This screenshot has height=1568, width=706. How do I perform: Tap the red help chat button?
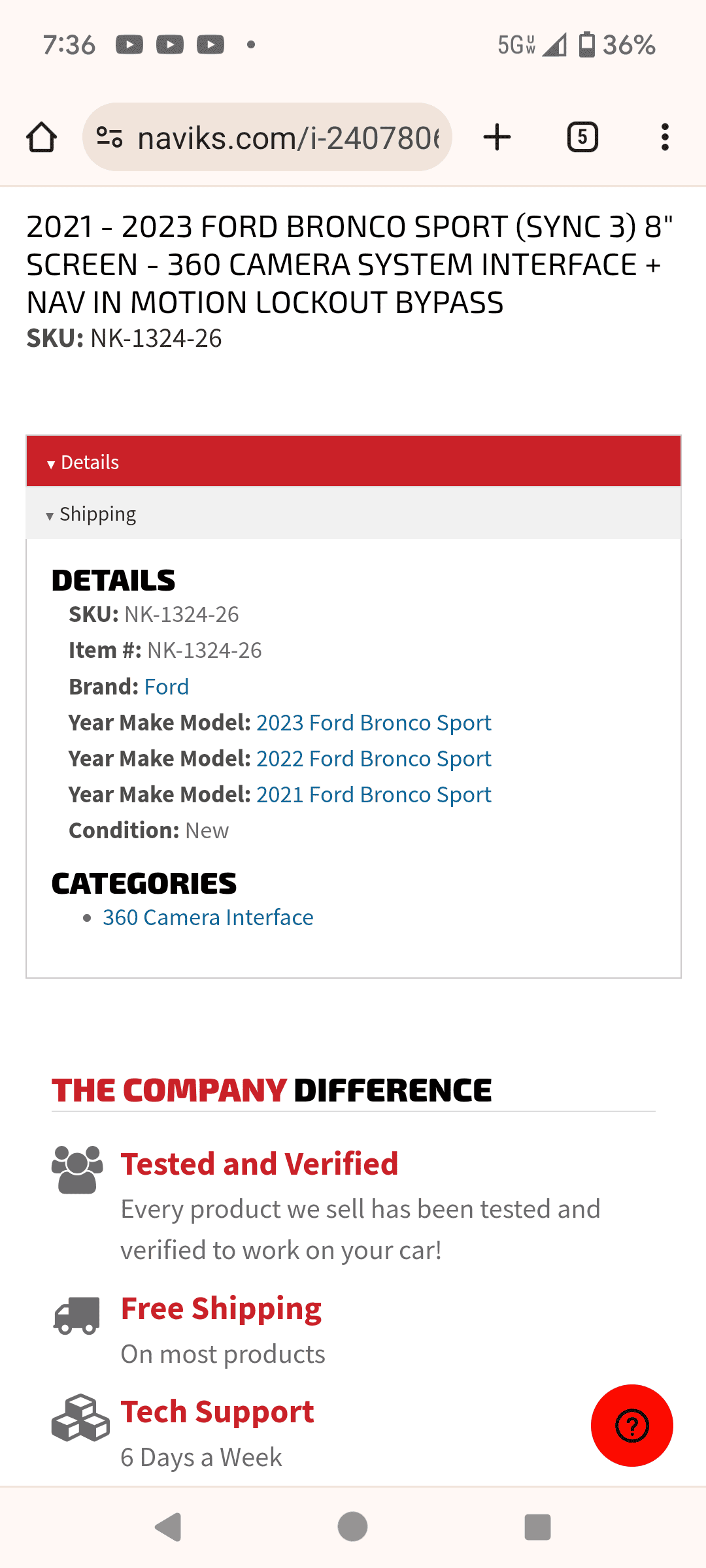631,1426
